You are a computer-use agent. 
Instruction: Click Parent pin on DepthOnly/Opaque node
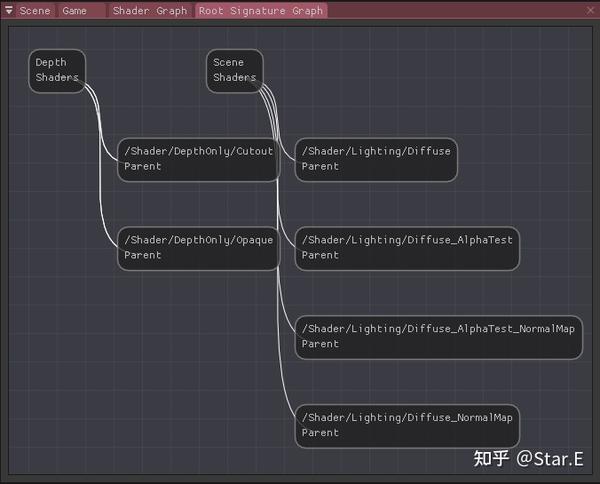click(x=143, y=256)
